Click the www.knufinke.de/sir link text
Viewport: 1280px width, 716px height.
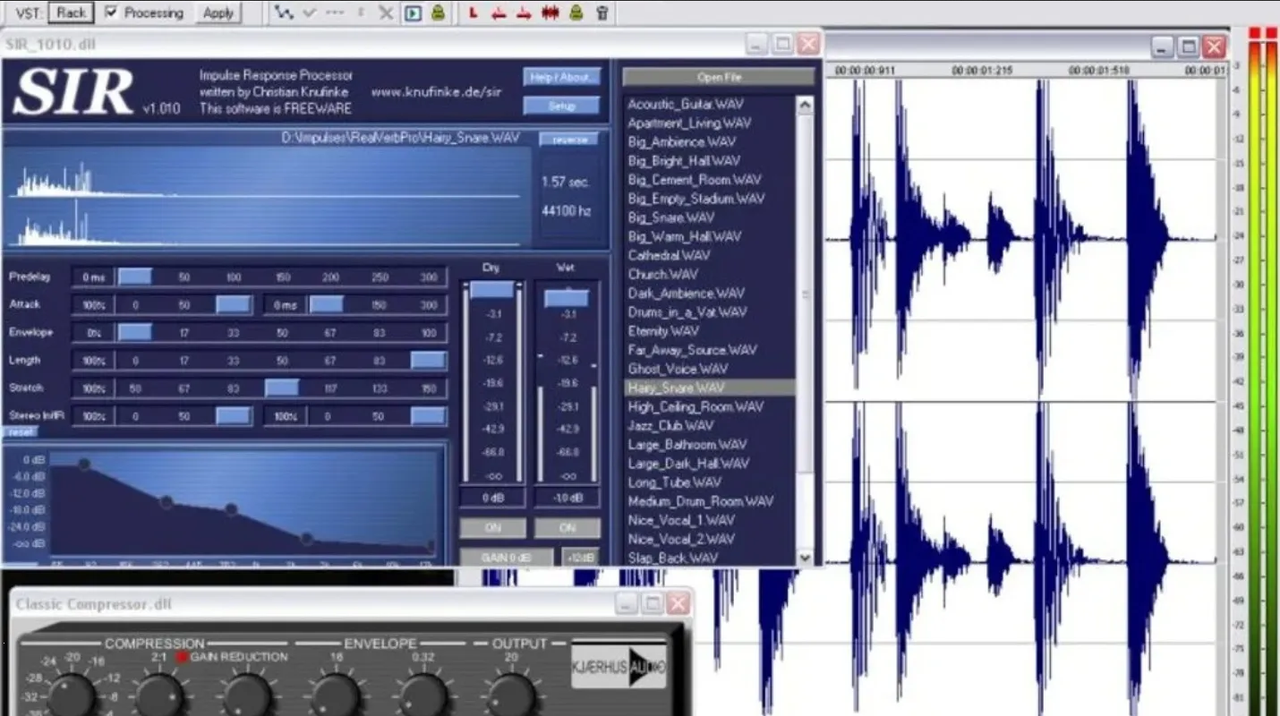point(435,92)
